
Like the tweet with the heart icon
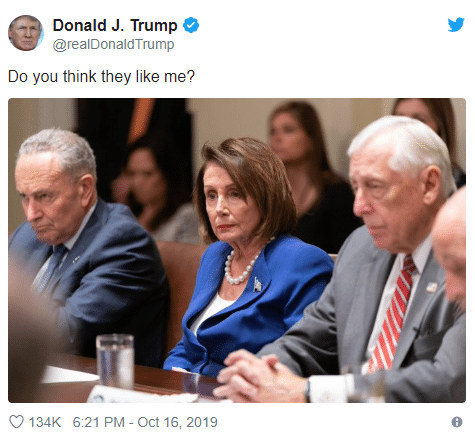coord(16,422)
